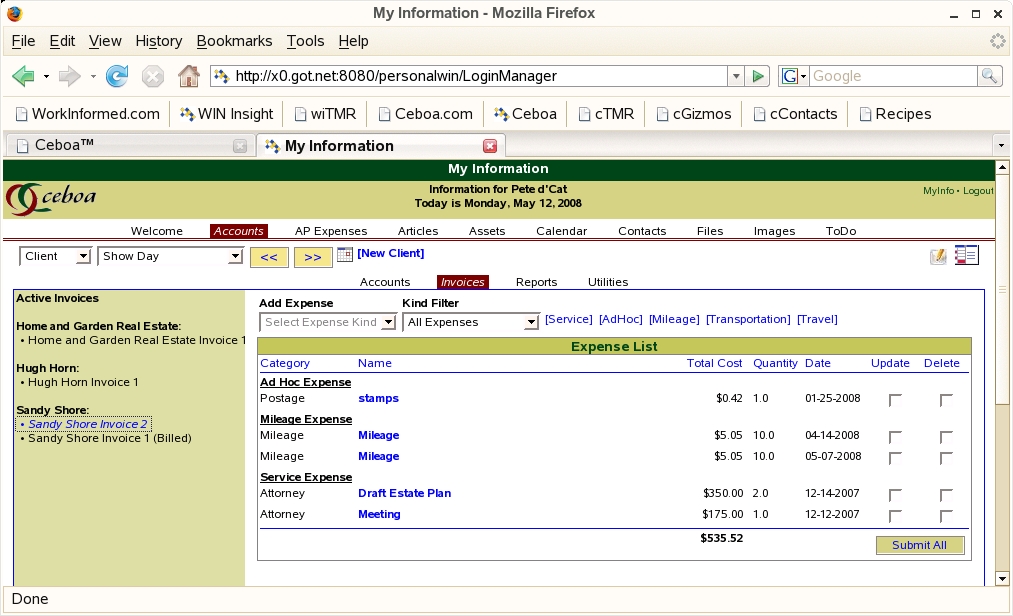Image resolution: width=1013 pixels, height=616 pixels.
Task: Click the green Go arrow beside URL bar
Action: coord(759,76)
